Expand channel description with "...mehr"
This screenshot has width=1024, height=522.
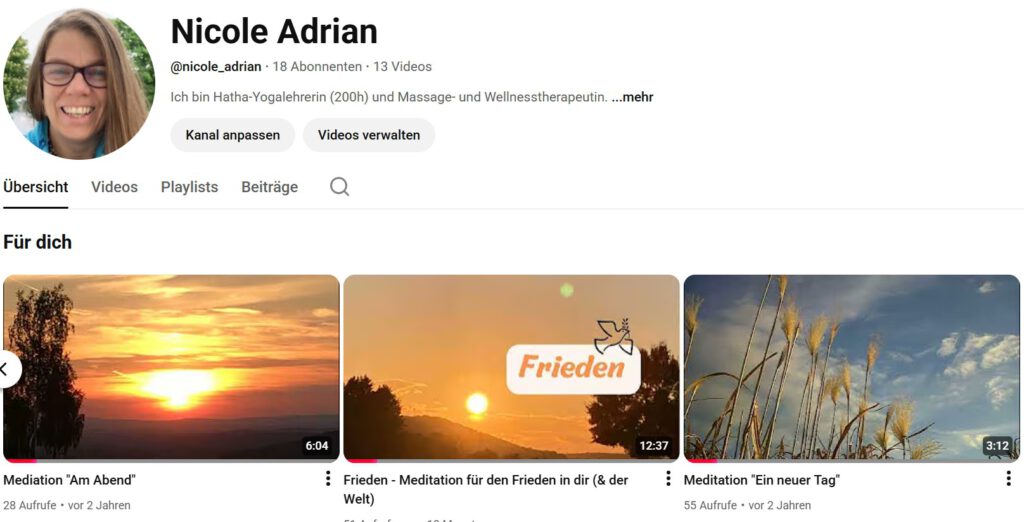(632, 97)
